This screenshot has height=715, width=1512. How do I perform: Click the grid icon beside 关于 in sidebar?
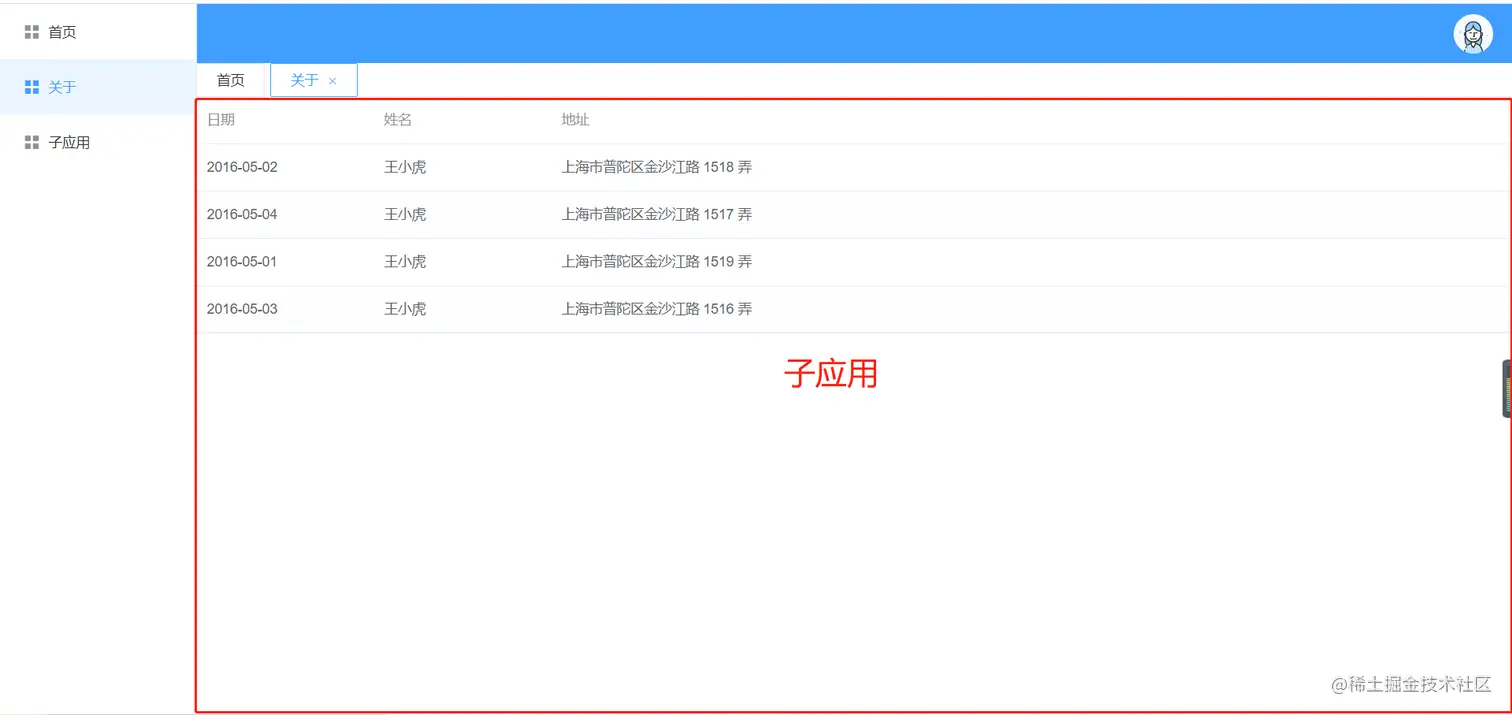click(x=32, y=87)
